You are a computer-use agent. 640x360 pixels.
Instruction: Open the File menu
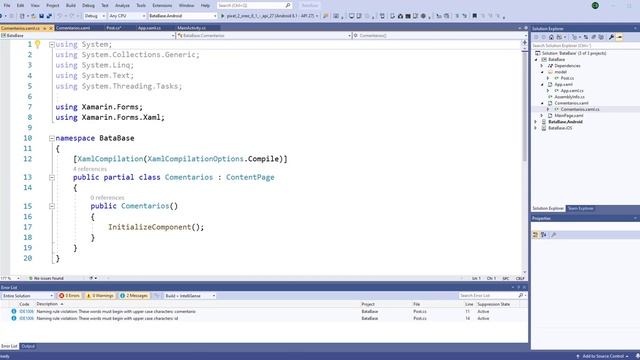point(7,5)
